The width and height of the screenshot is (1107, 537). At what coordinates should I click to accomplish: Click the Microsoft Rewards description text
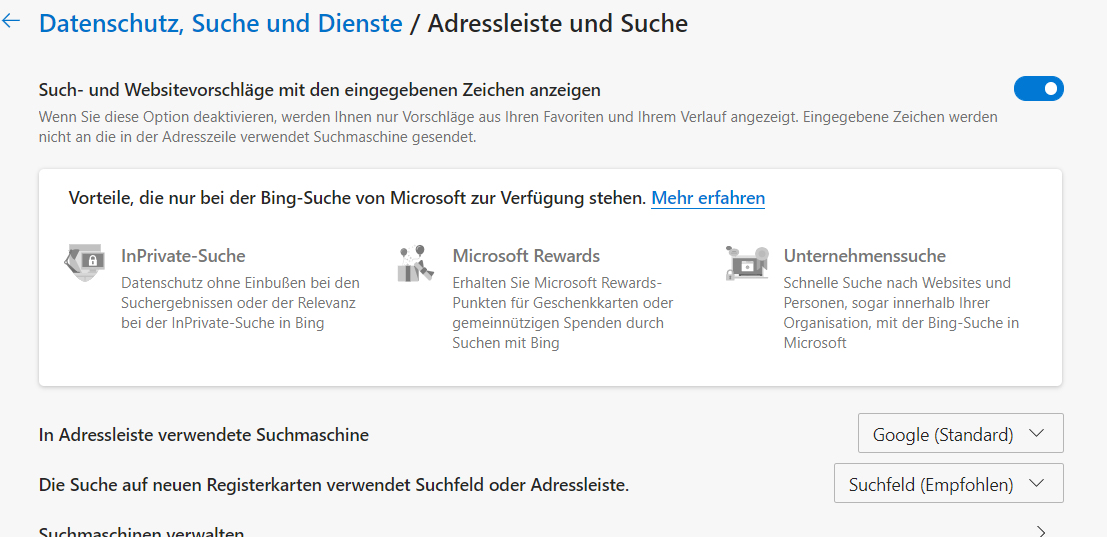562,313
